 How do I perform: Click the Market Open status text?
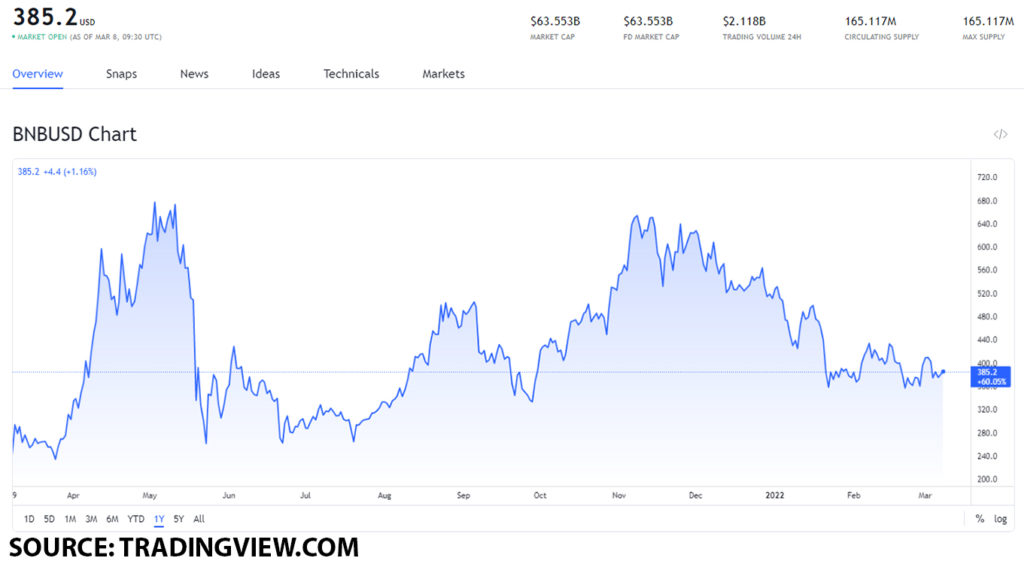pyautogui.click(x=42, y=37)
